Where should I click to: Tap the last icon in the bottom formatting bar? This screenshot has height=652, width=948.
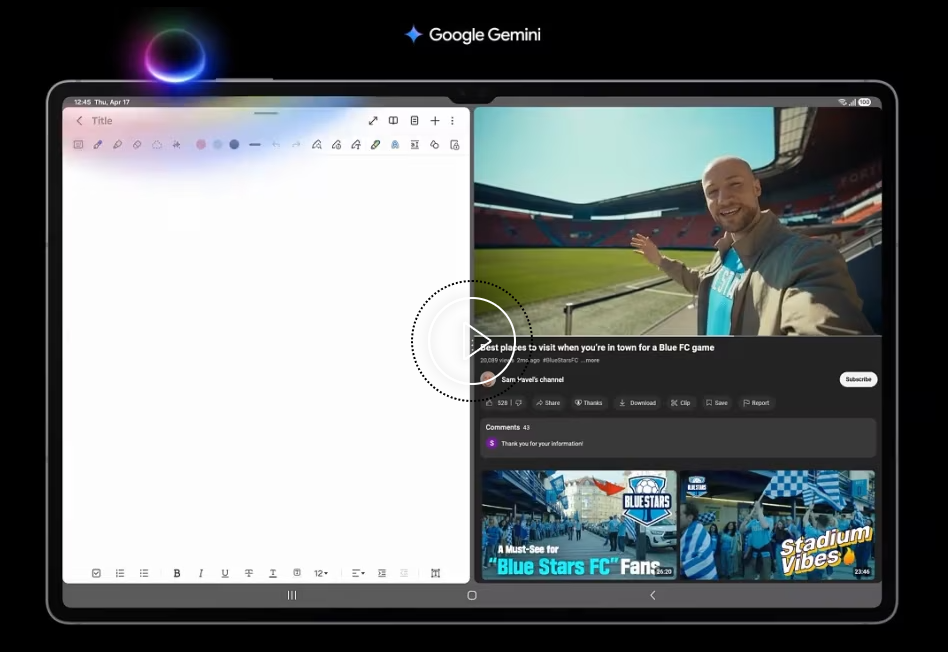[x=435, y=573]
